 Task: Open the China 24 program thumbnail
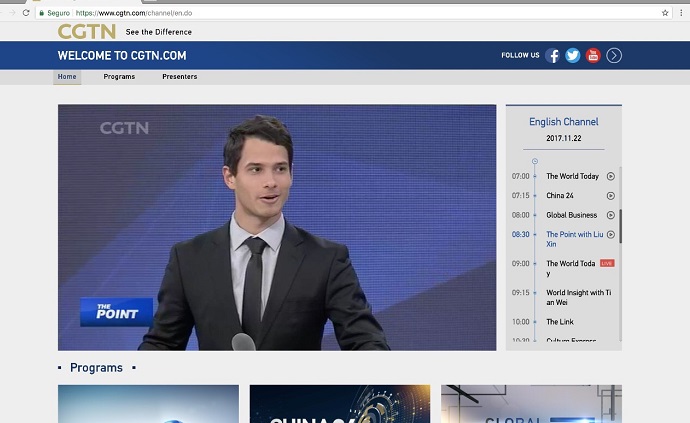340,404
